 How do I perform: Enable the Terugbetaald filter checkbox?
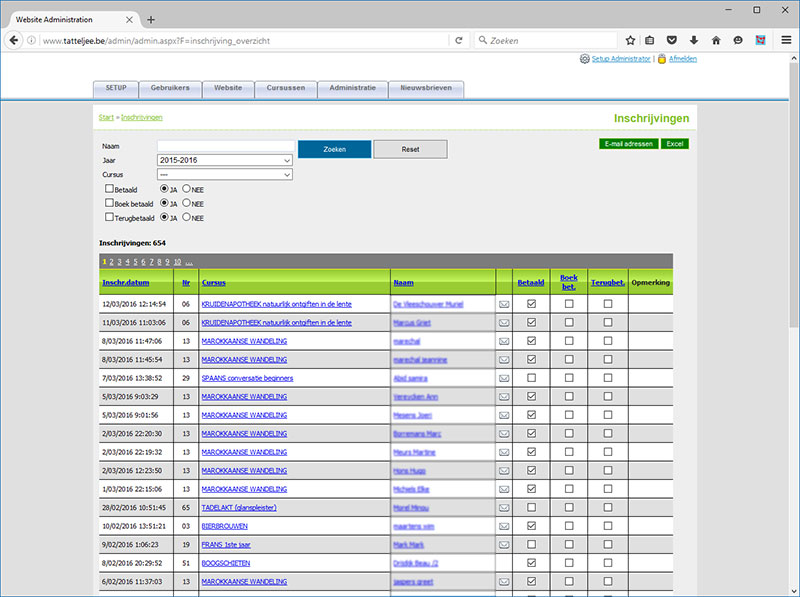[109, 217]
